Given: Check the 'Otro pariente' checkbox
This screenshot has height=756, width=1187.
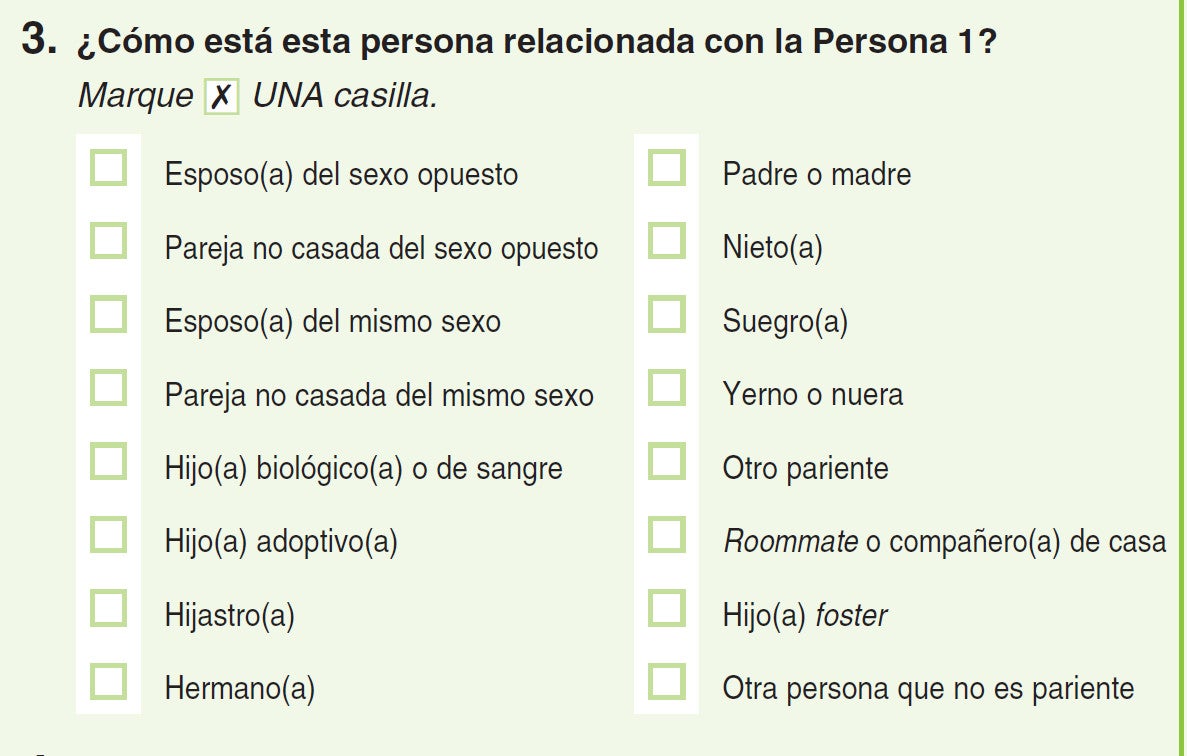Looking at the screenshot, I should point(667,461).
